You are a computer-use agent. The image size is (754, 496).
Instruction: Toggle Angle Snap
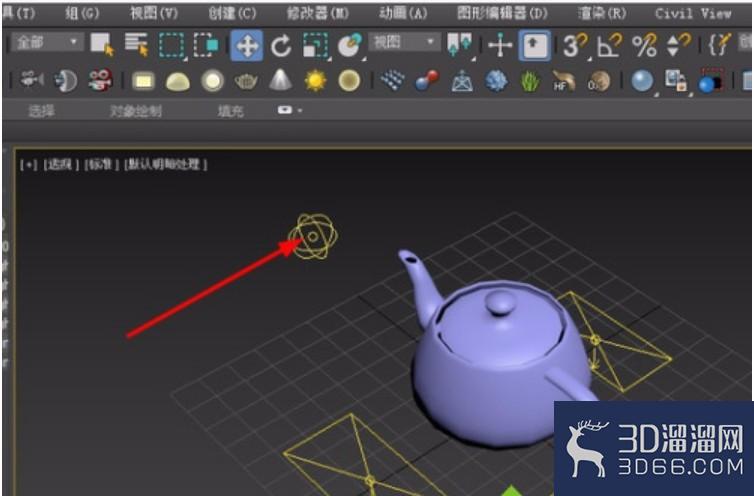[x=609, y=46]
